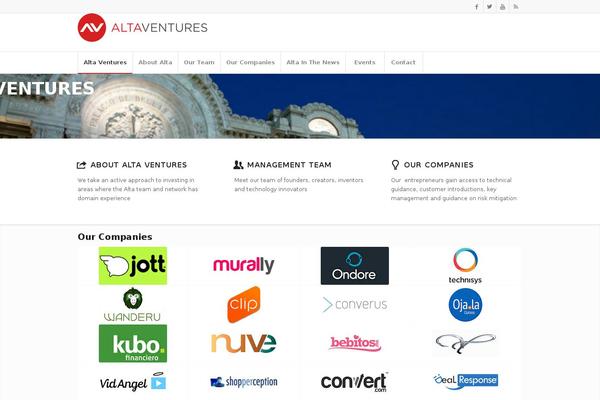Open the RSS feed icon
Image resolution: width=600 pixels, height=400 pixels.
click(x=516, y=7)
